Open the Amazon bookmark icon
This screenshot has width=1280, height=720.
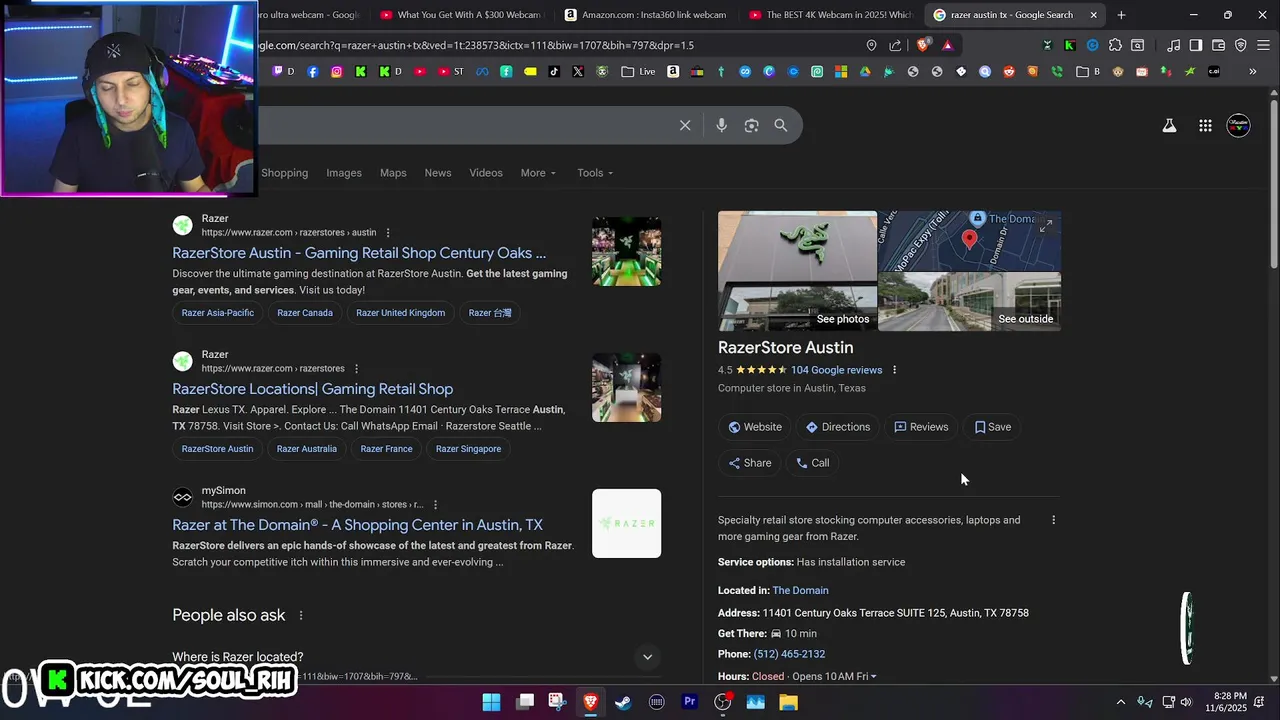pyautogui.click(x=673, y=71)
